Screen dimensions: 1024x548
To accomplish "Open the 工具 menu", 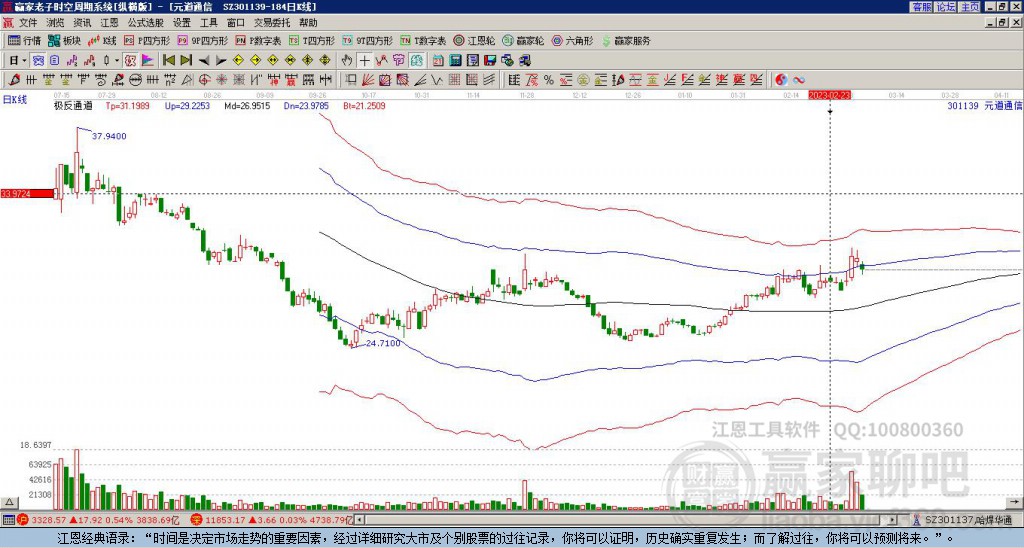I will tap(209, 23).
